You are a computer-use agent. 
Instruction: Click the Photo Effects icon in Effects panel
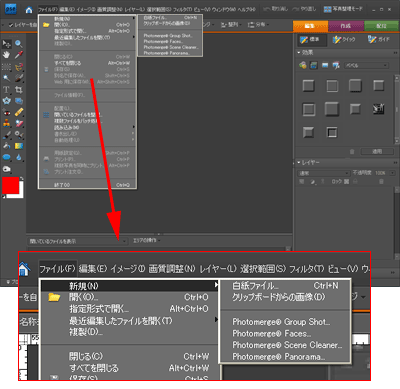pyautogui.click(x=325, y=65)
